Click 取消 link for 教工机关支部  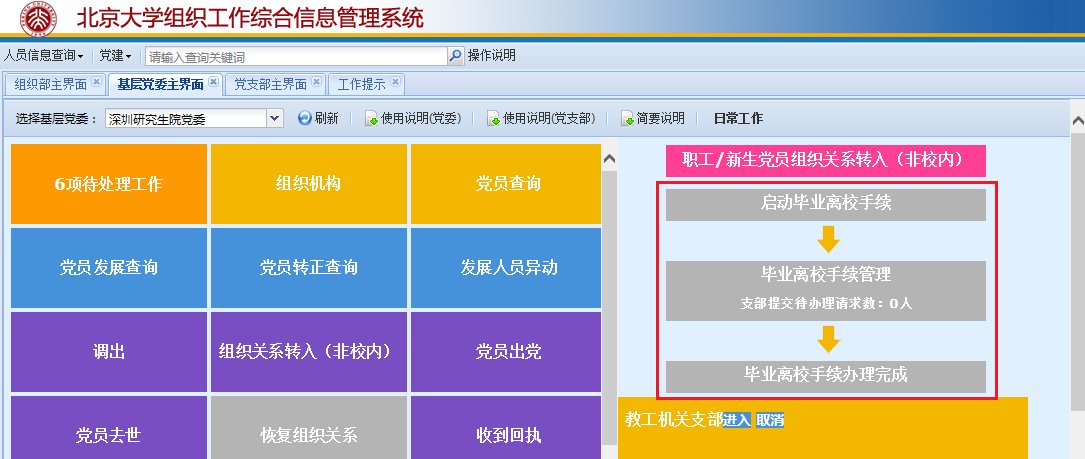(x=769, y=420)
